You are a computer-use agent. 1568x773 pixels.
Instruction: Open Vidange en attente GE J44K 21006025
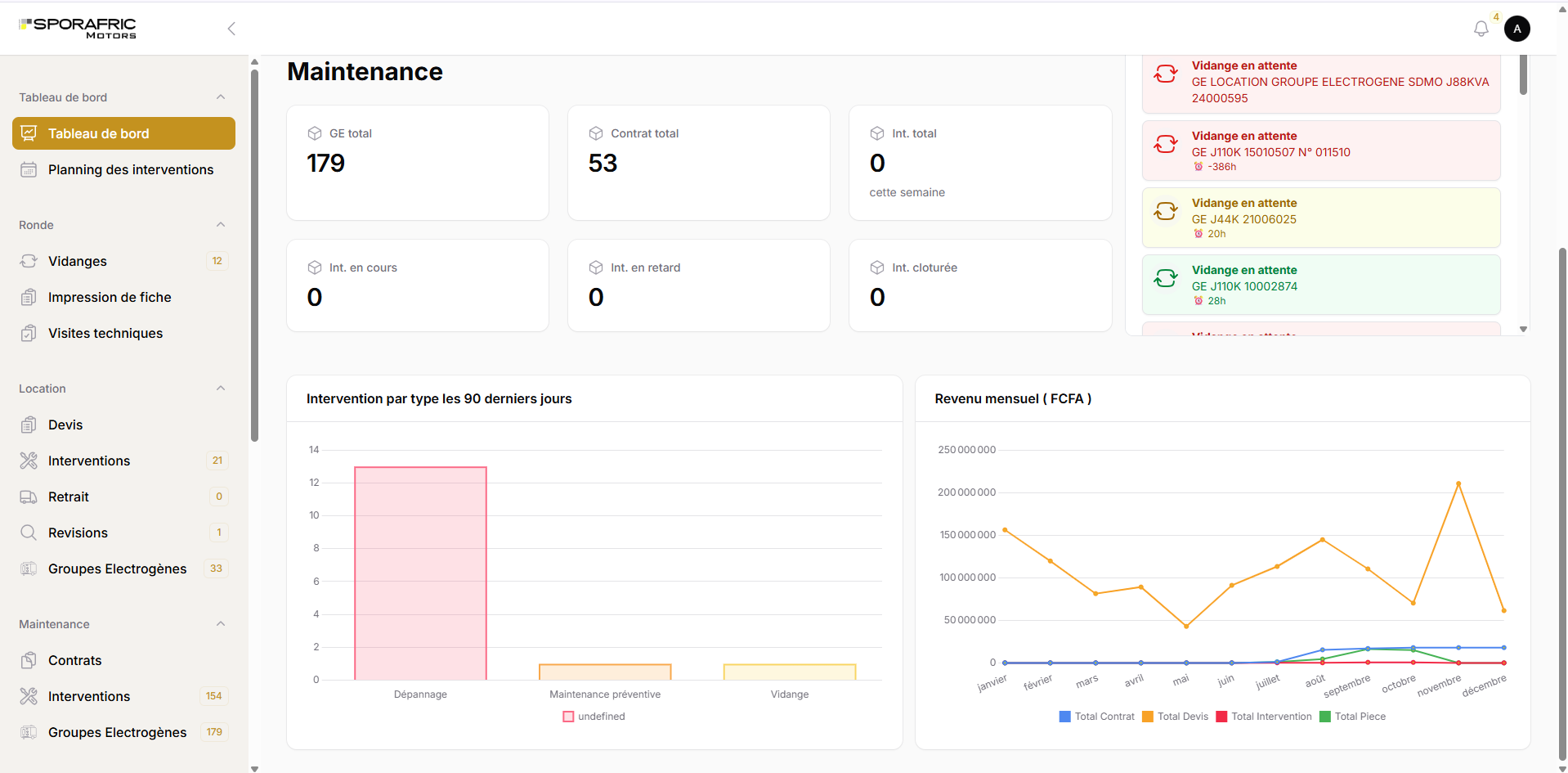pyautogui.click(x=1321, y=218)
